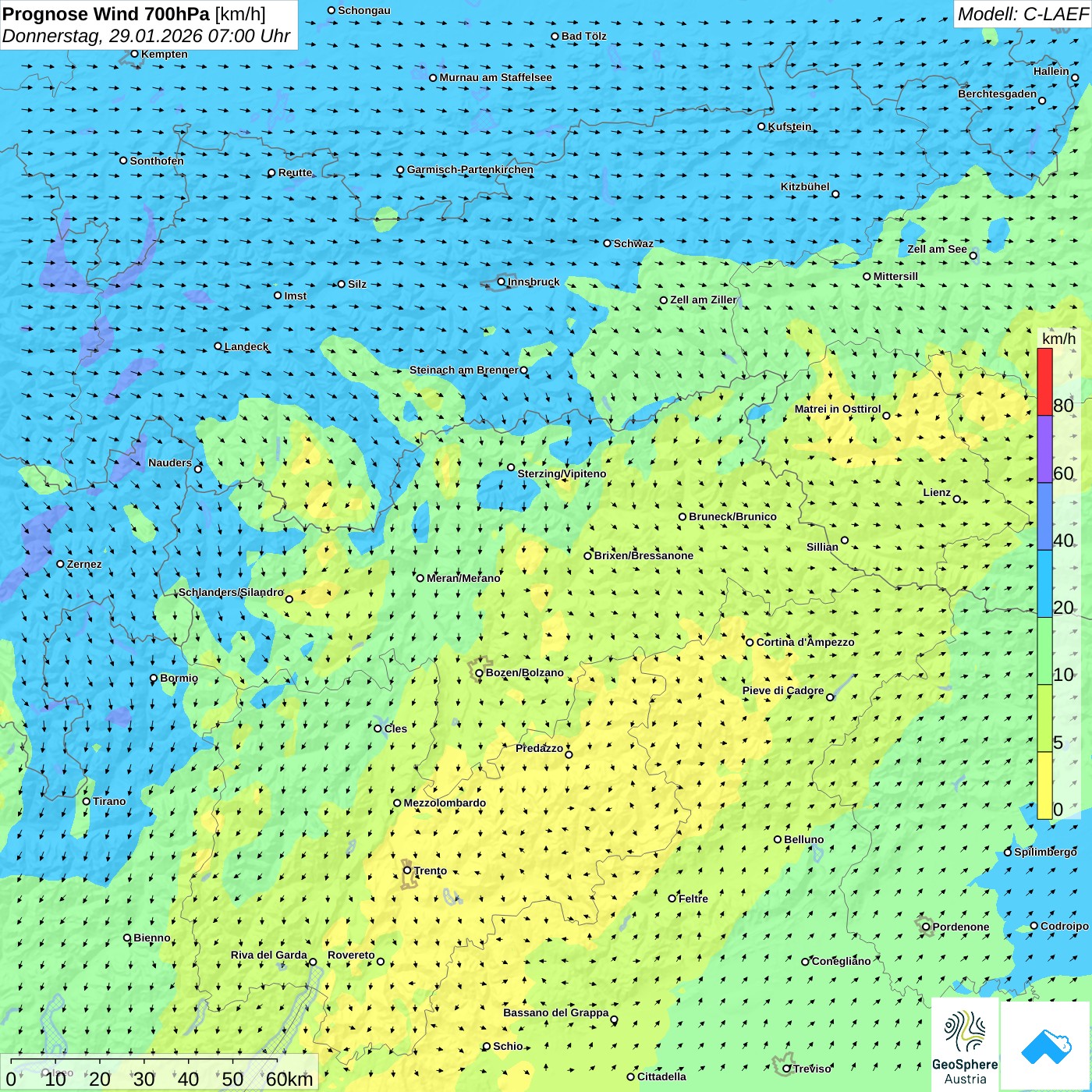Click the Landeck city marker

(x=218, y=346)
